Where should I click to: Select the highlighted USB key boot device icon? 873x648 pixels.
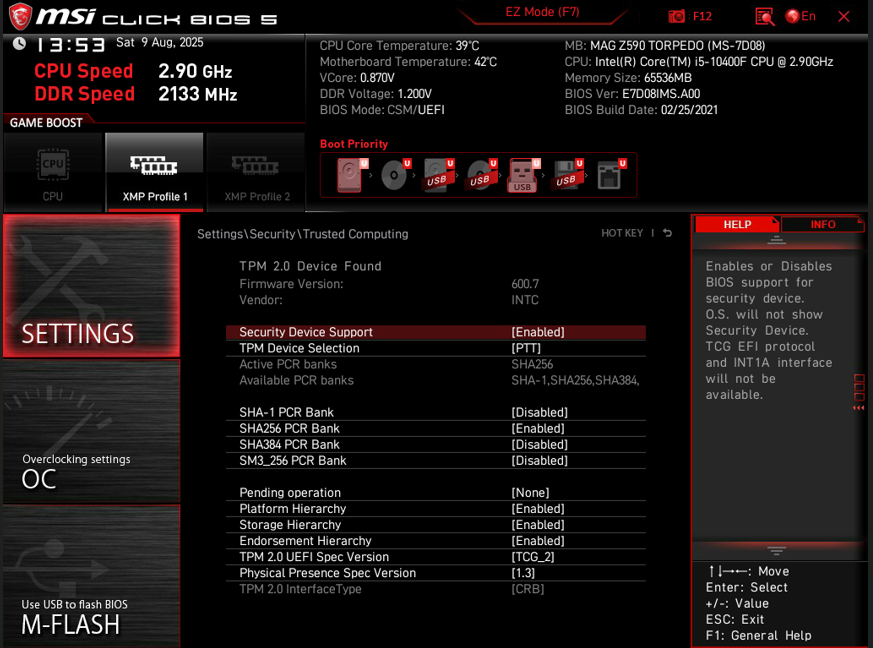pos(523,175)
